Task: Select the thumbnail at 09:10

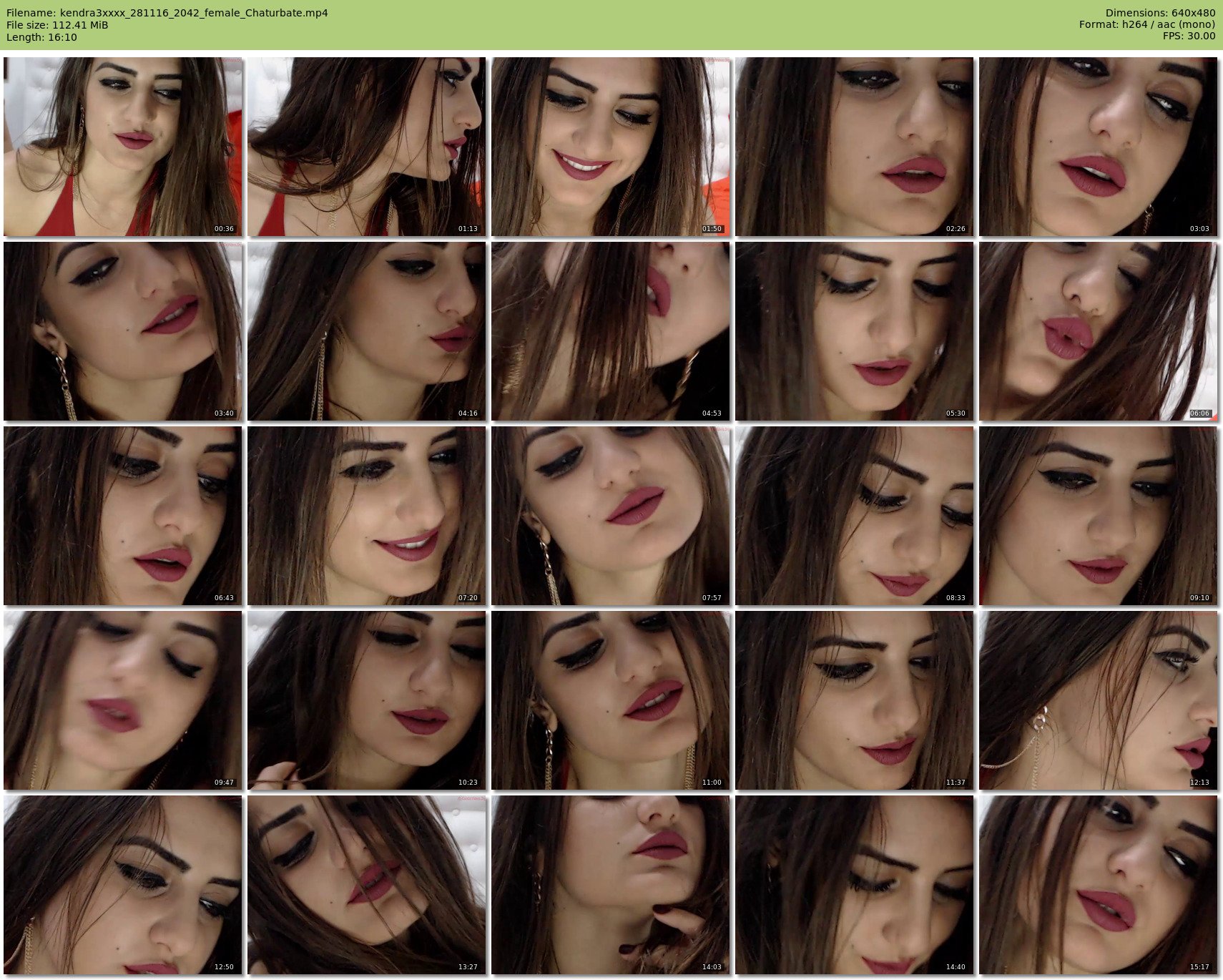Action: pos(1098,516)
